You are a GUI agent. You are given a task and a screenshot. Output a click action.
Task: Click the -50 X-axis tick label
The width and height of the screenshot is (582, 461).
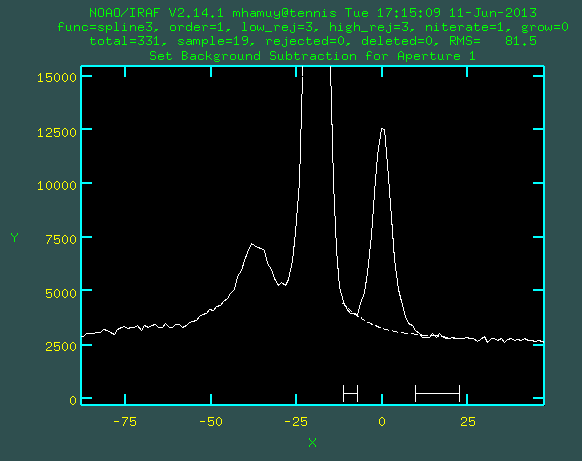tap(211, 422)
